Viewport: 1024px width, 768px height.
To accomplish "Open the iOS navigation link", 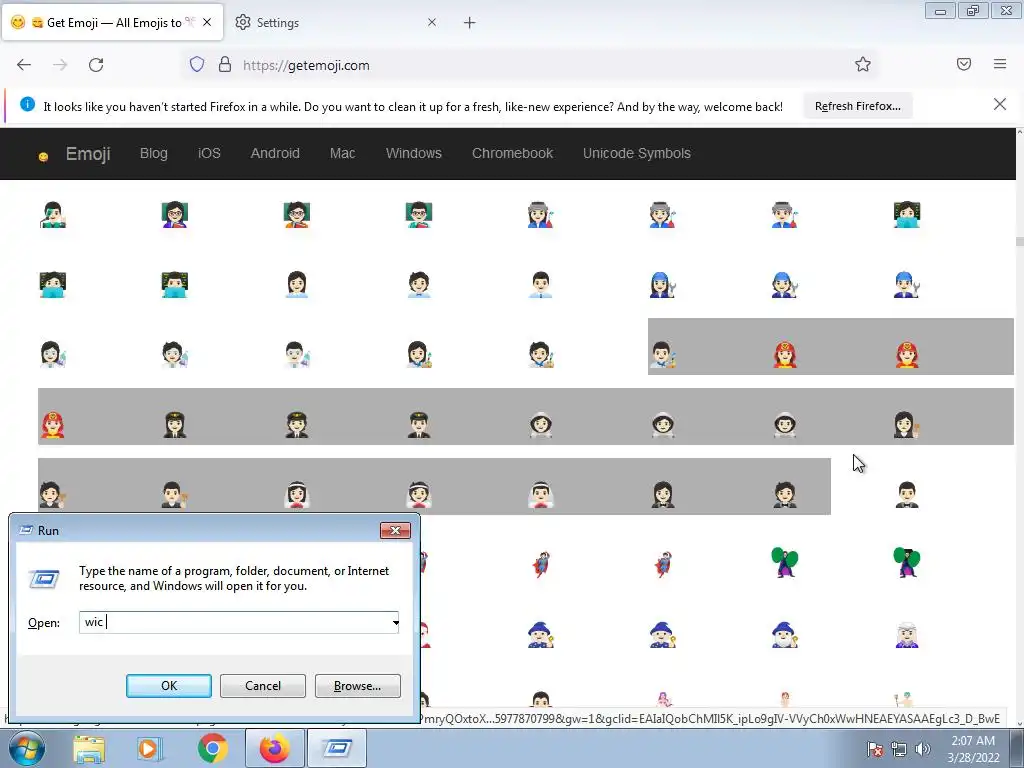I will tap(209, 153).
